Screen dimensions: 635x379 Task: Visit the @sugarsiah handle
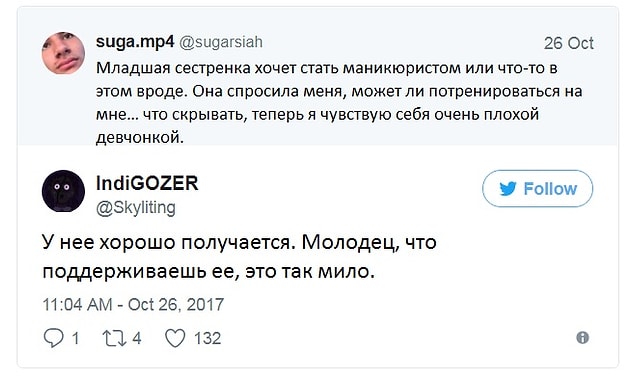pyautogui.click(x=221, y=42)
